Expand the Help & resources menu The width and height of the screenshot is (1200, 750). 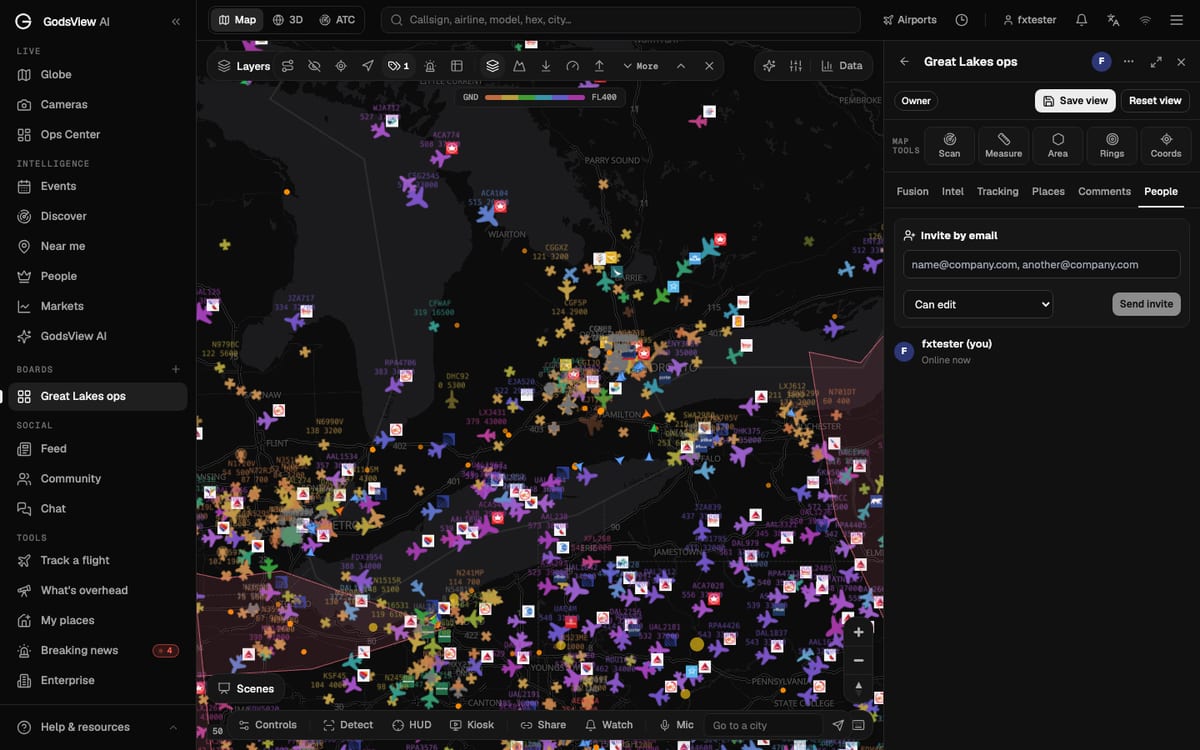98,727
